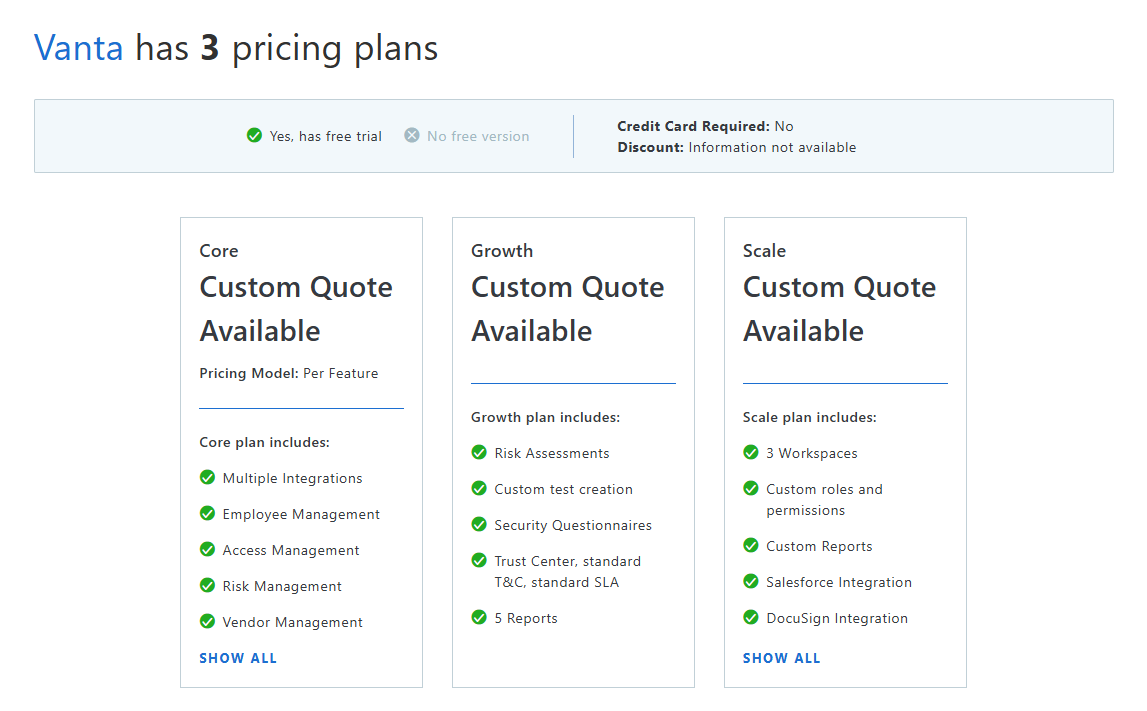Image resolution: width=1147 pixels, height=711 pixels.
Task: Click the check icon next to Custom test creation
Action: [479, 488]
